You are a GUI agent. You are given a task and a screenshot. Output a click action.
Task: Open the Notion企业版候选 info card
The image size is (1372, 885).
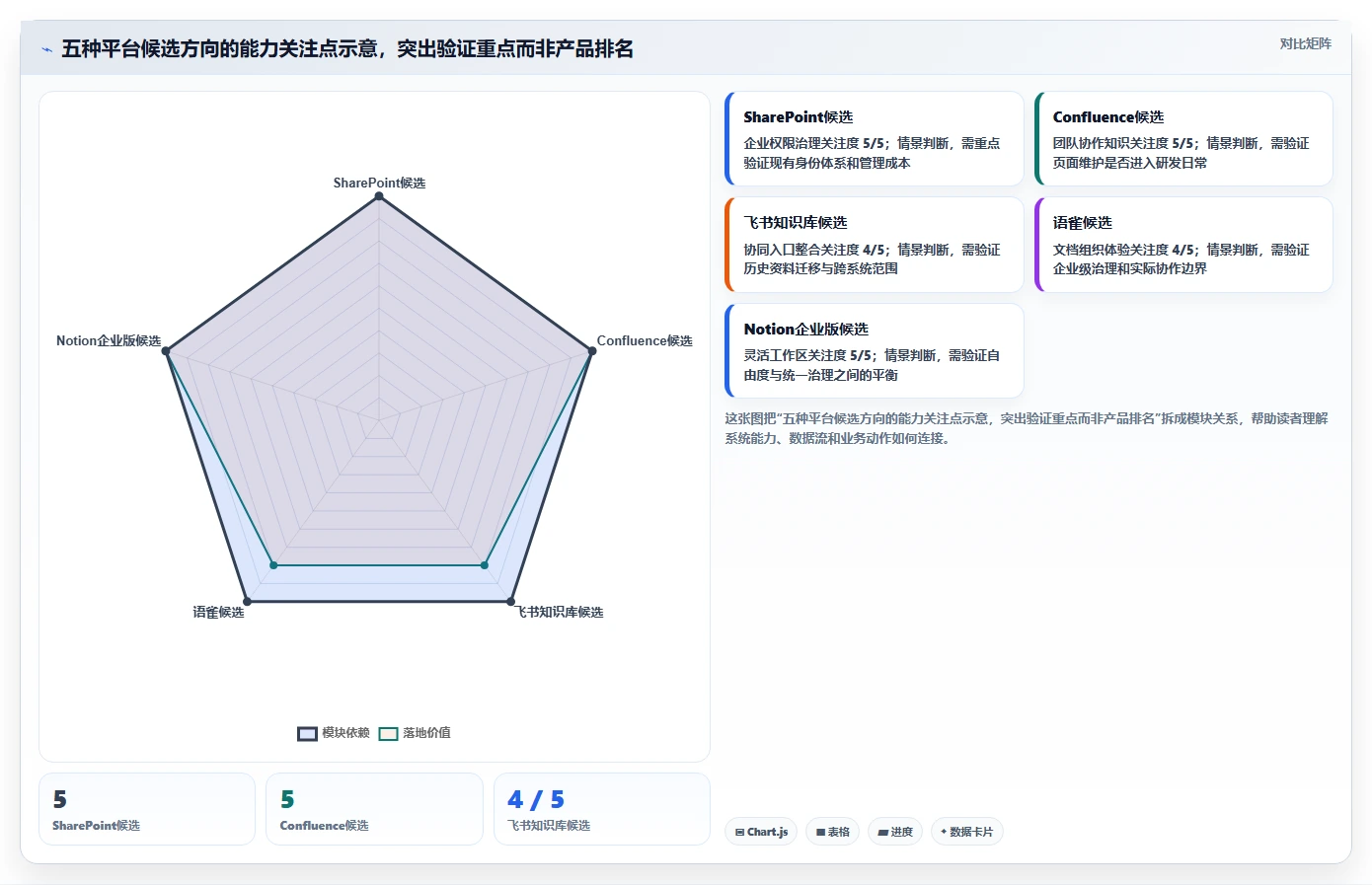(x=874, y=350)
